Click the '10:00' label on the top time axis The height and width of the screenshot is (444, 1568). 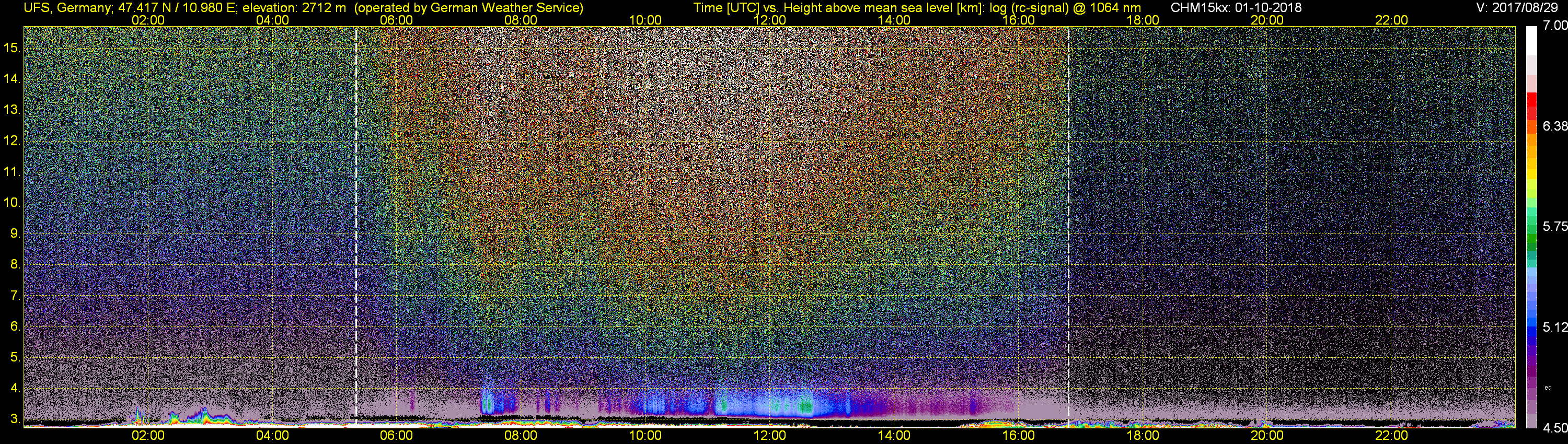(645, 20)
